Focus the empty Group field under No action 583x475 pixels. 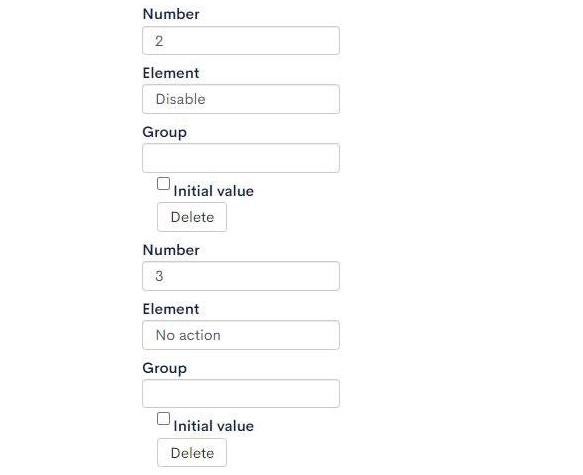click(x=241, y=393)
